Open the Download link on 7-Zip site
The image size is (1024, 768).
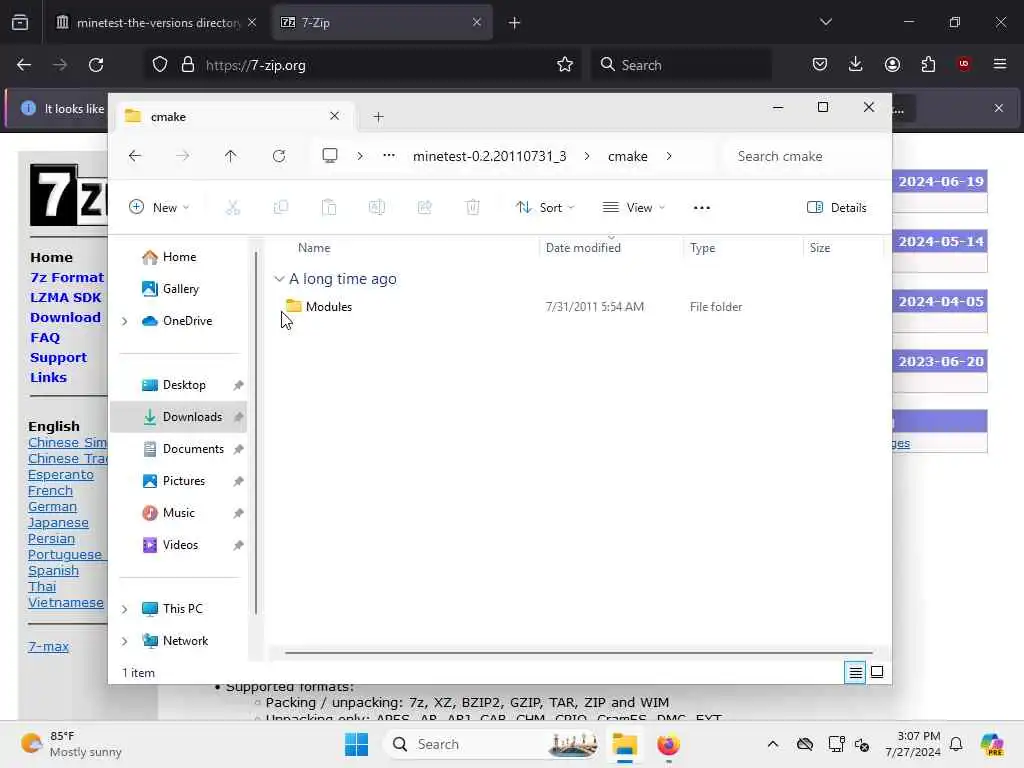[65, 317]
